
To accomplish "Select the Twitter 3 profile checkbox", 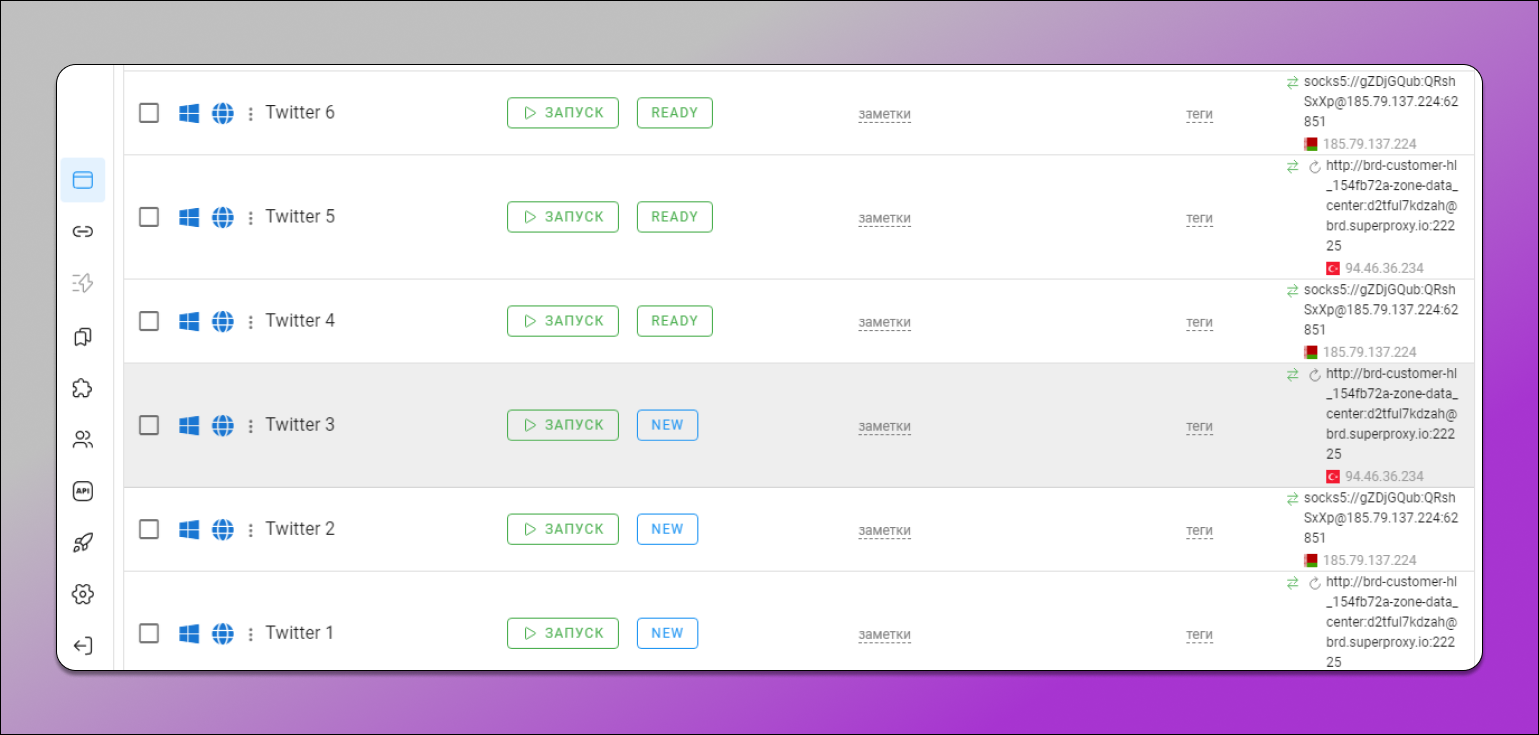I will 149,425.
